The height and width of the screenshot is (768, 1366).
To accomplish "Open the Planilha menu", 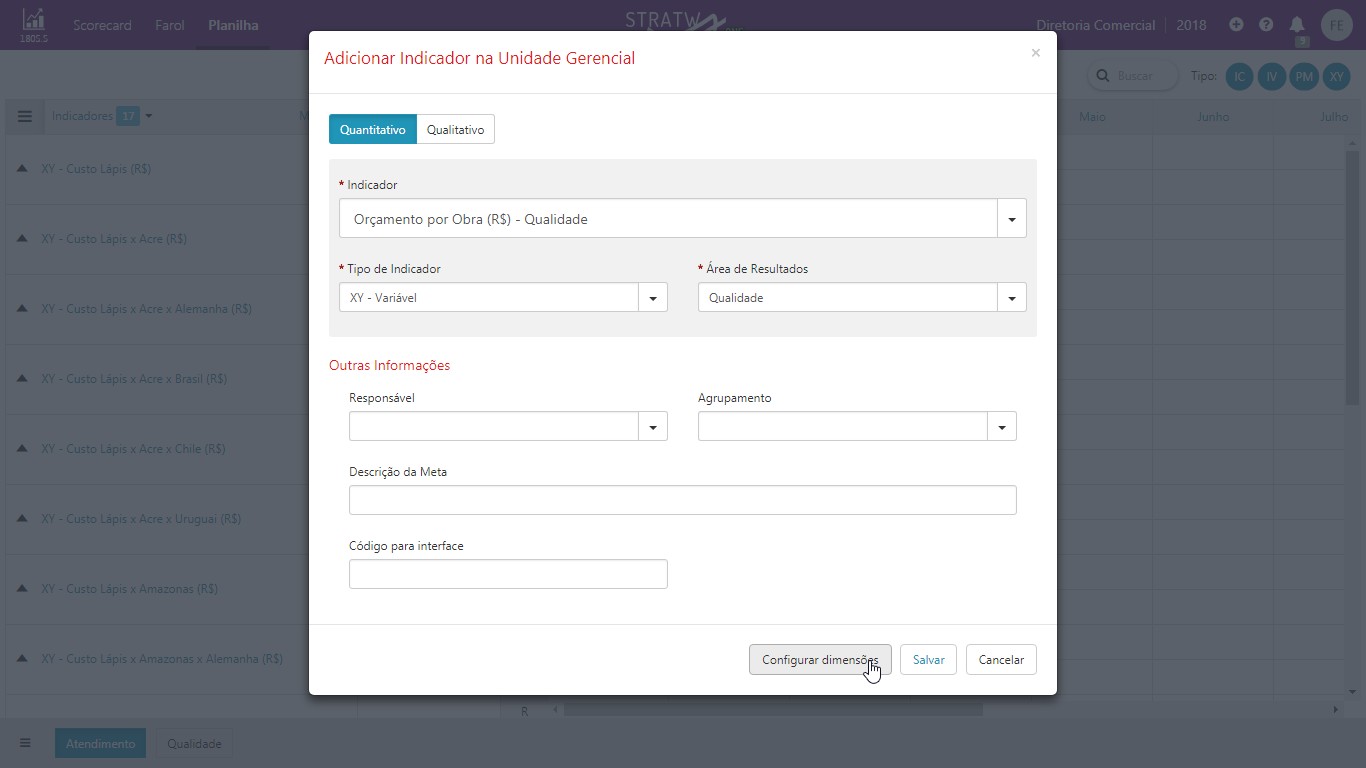I will (233, 25).
